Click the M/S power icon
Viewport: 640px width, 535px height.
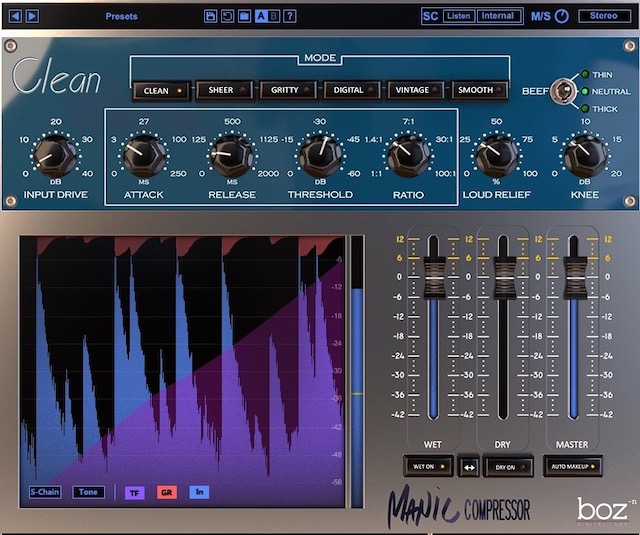pos(562,16)
